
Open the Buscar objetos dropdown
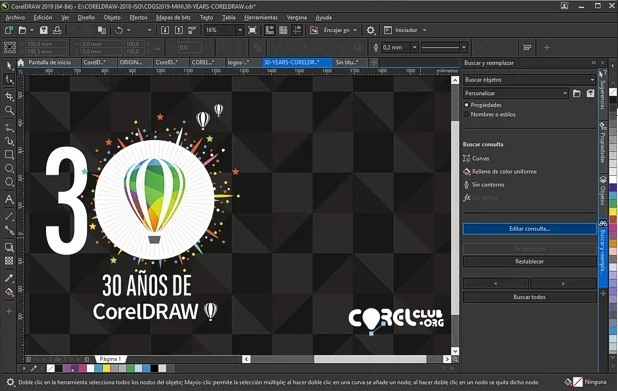pyautogui.click(x=529, y=80)
